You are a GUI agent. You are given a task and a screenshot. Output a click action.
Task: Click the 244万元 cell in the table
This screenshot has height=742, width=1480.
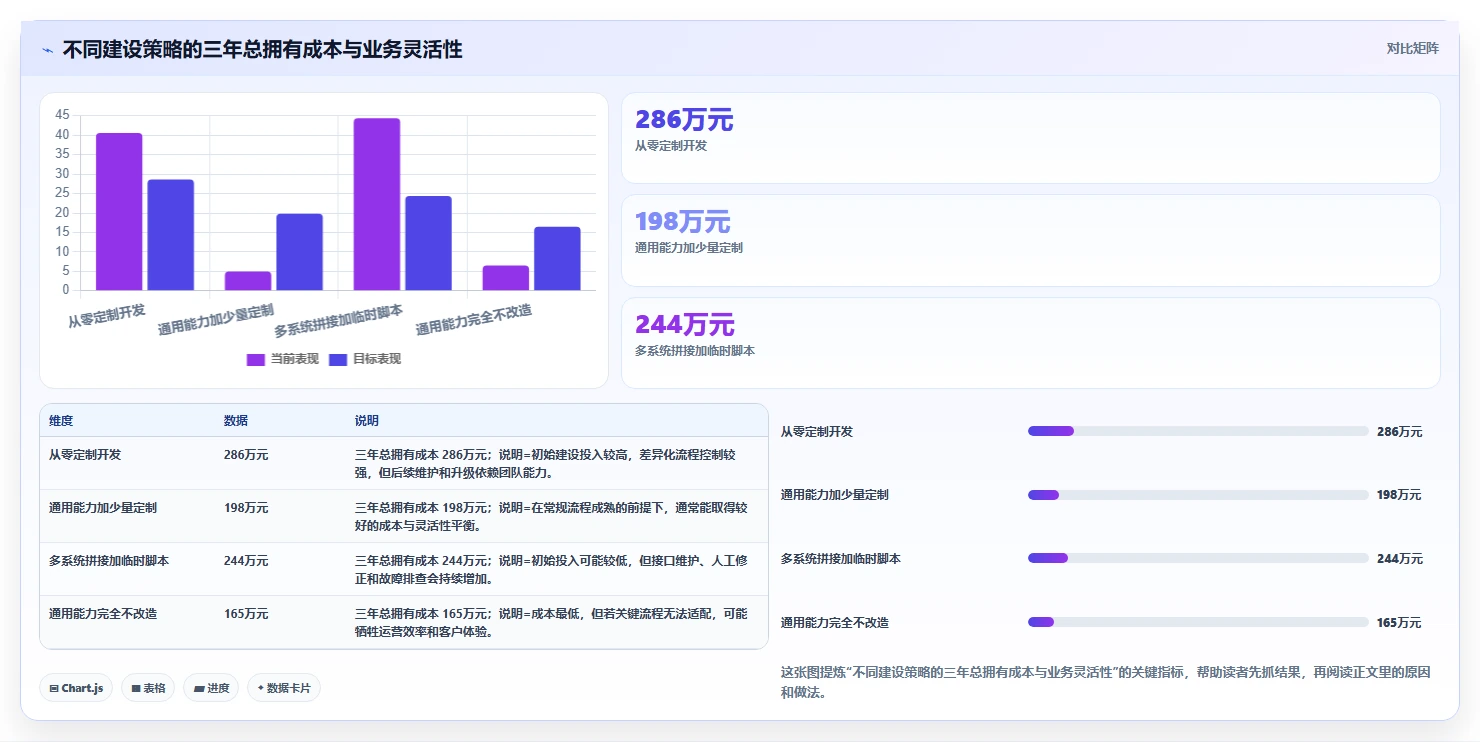(246, 560)
